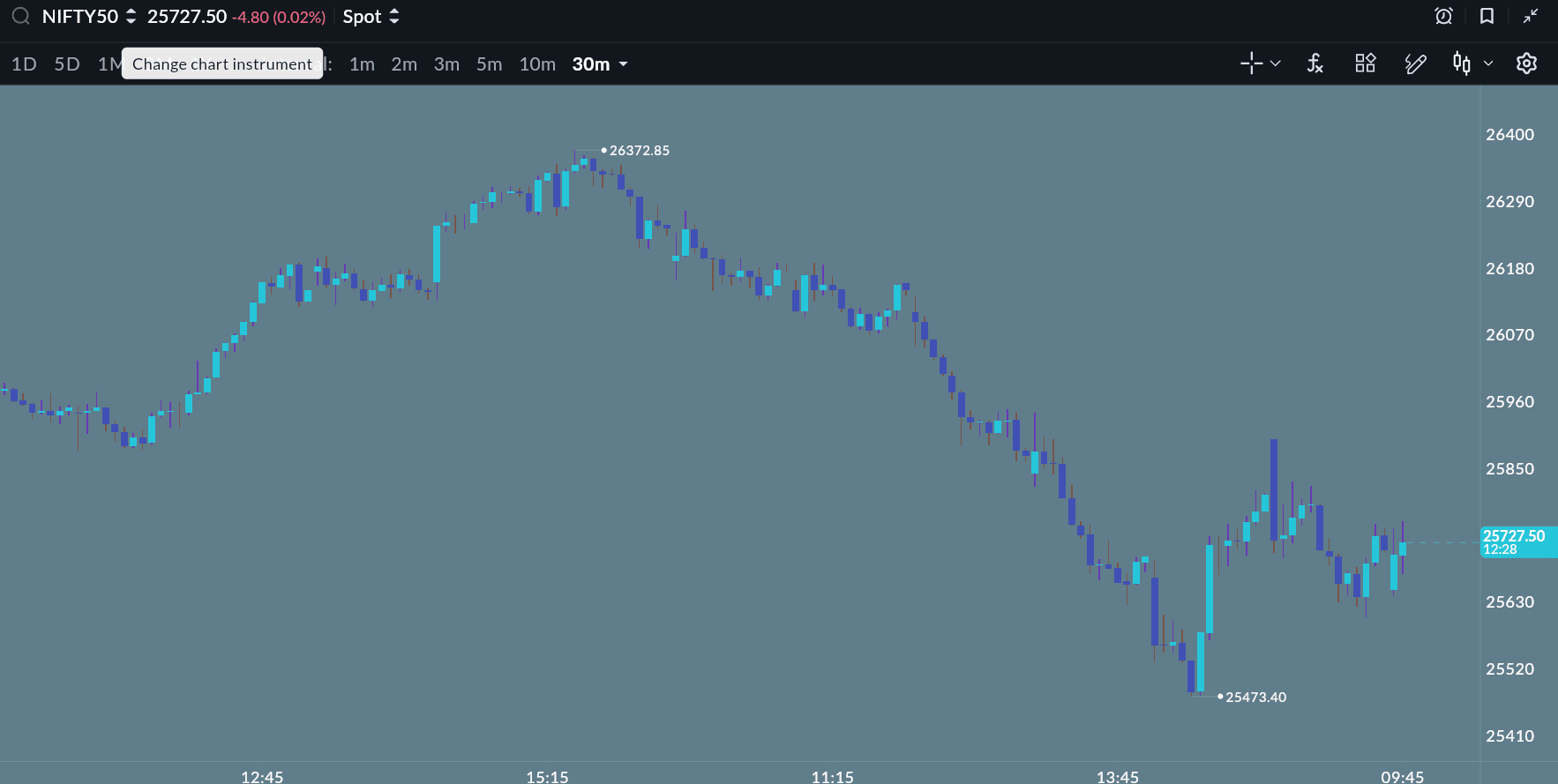Select the 5m interval
This screenshot has height=784, width=1558.
(x=489, y=64)
